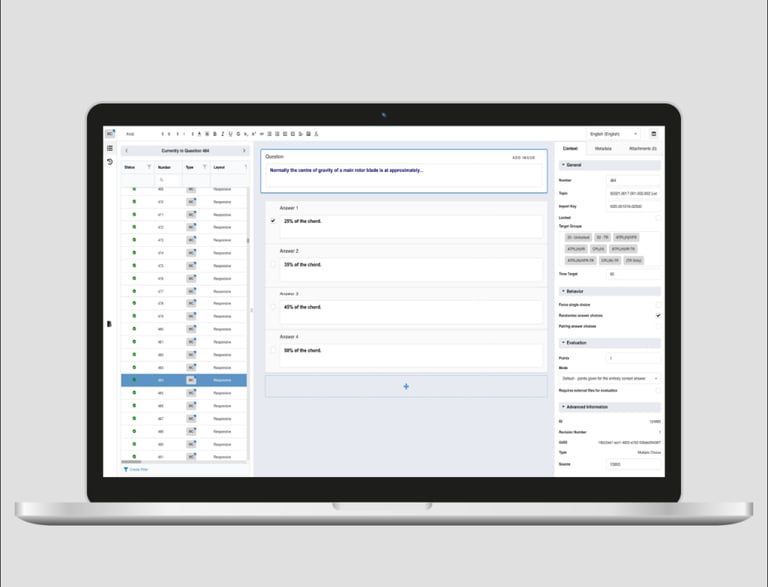Add a new answer with the plus button
The width and height of the screenshot is (768, 587).
(x=406, y=387)
